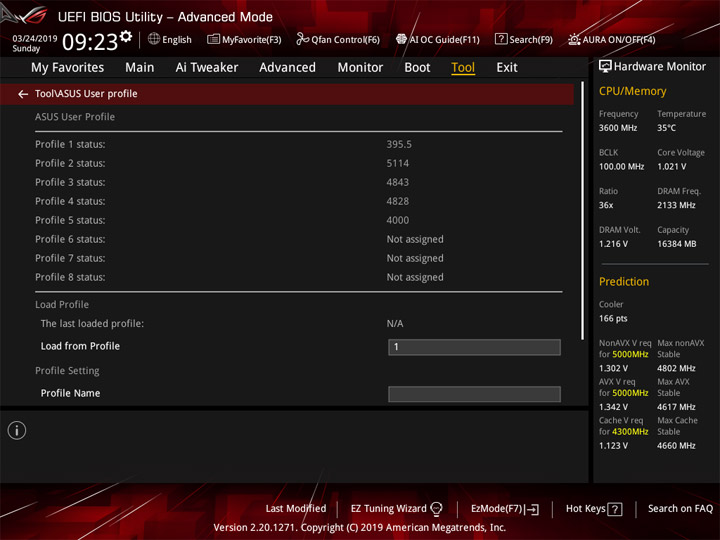Click Profile Name label
This screenshot has height=540, width=720.
coord(70,393)
